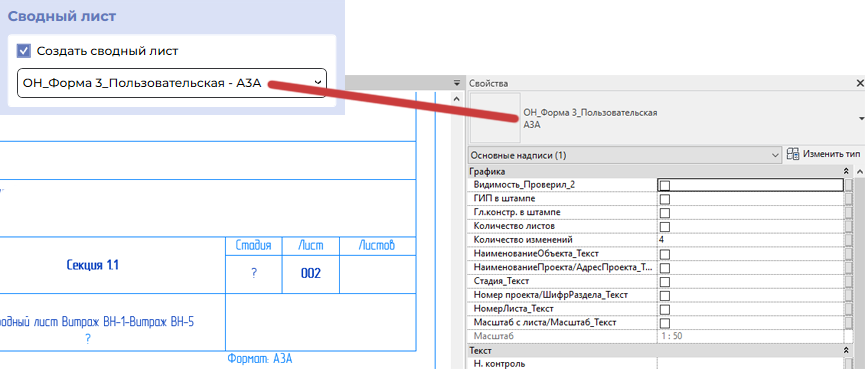Image resolution: width=865 pixels, height=369 pixels.
Task: Toggle Количество листов checkbox
Action: 665,226
